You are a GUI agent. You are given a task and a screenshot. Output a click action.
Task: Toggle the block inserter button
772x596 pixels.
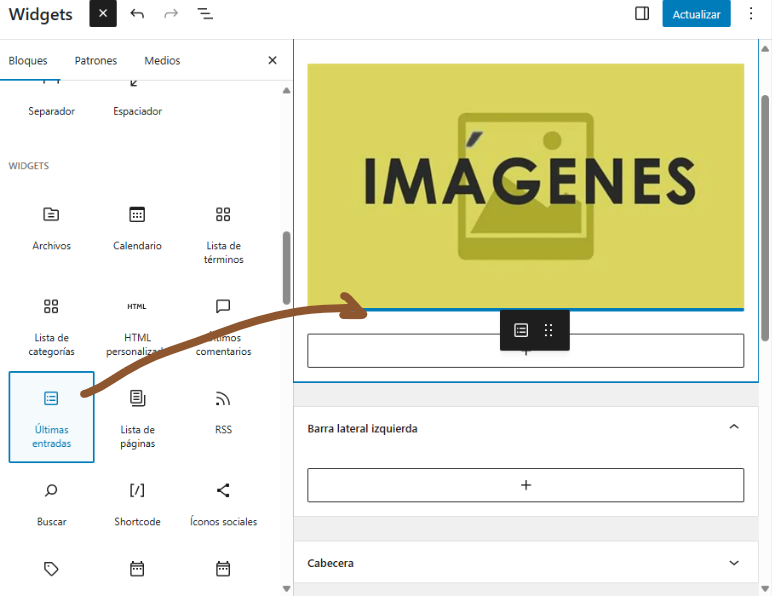click(103, 14)
